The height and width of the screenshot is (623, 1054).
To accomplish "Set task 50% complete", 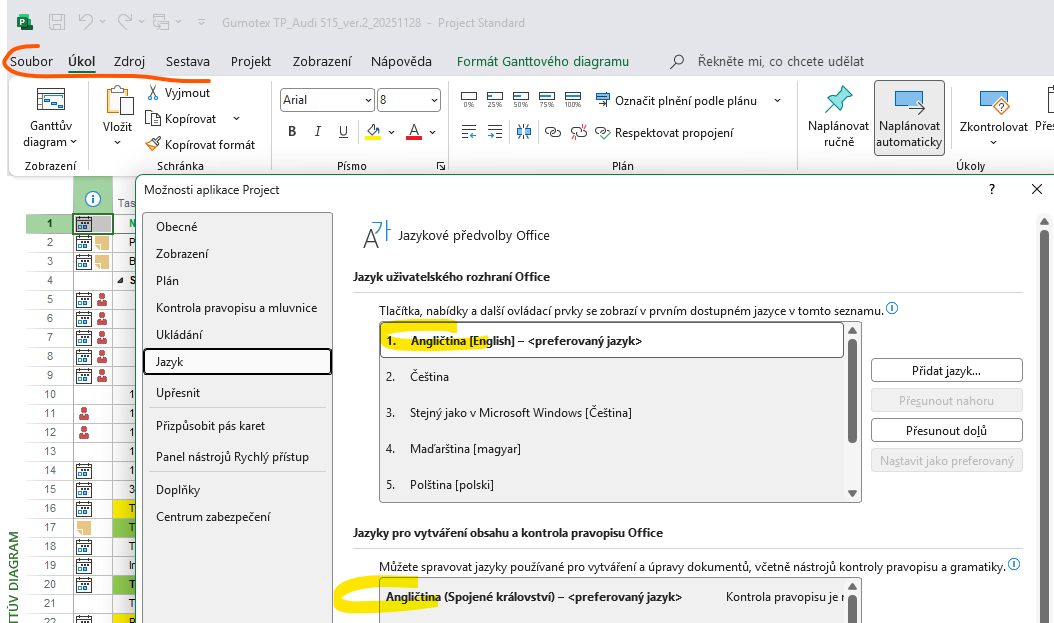I will pos(520,100).
